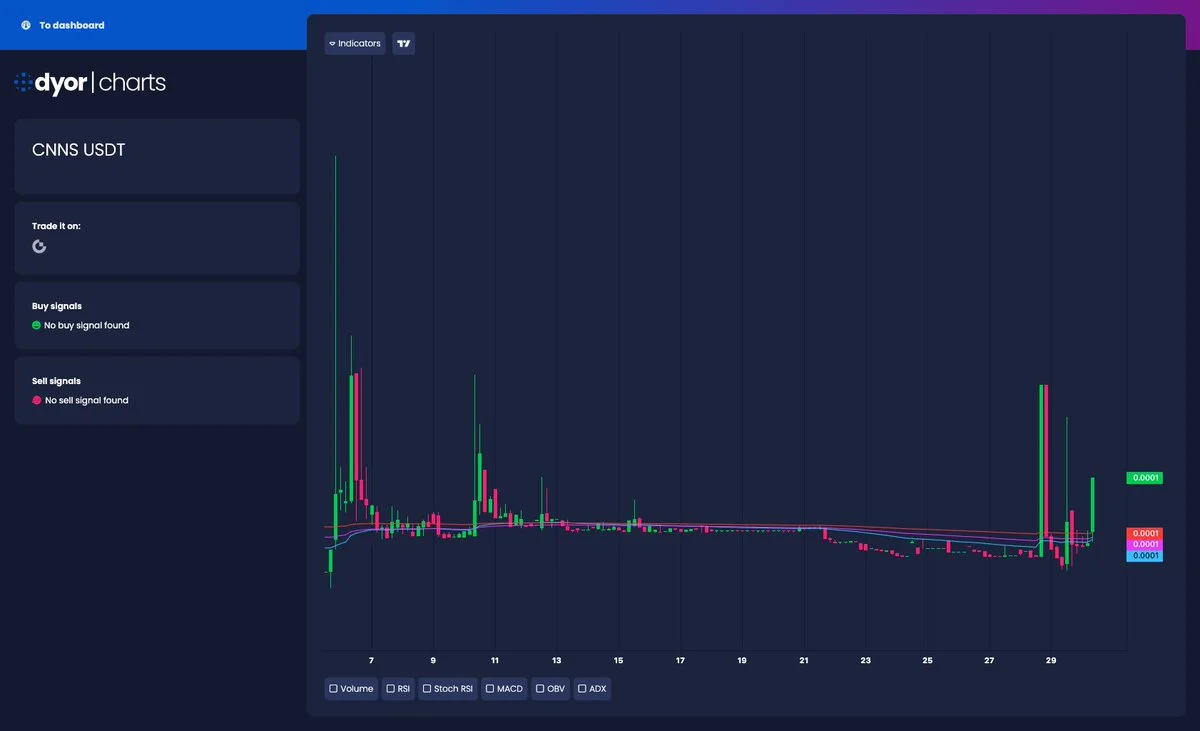Viewport: 1200px width, 731px height.
Task: Click the green 0.0001 price label
Action: 1144,478
